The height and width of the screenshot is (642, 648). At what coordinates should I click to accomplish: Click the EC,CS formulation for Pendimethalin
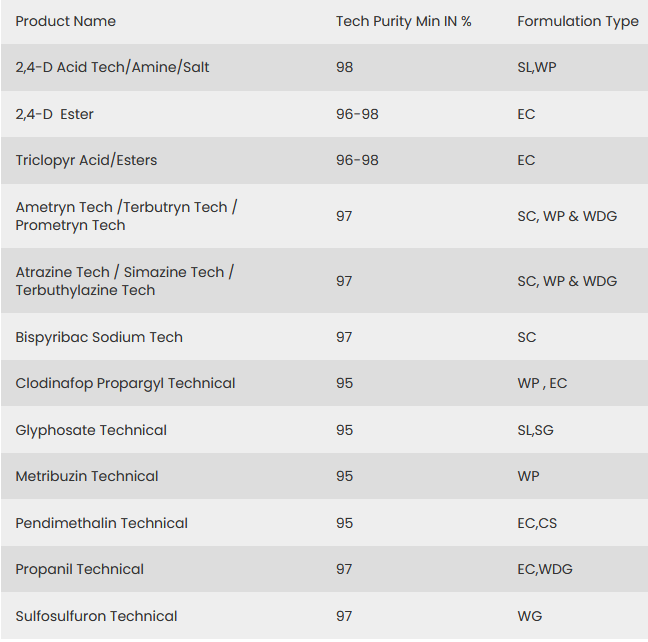537,523
